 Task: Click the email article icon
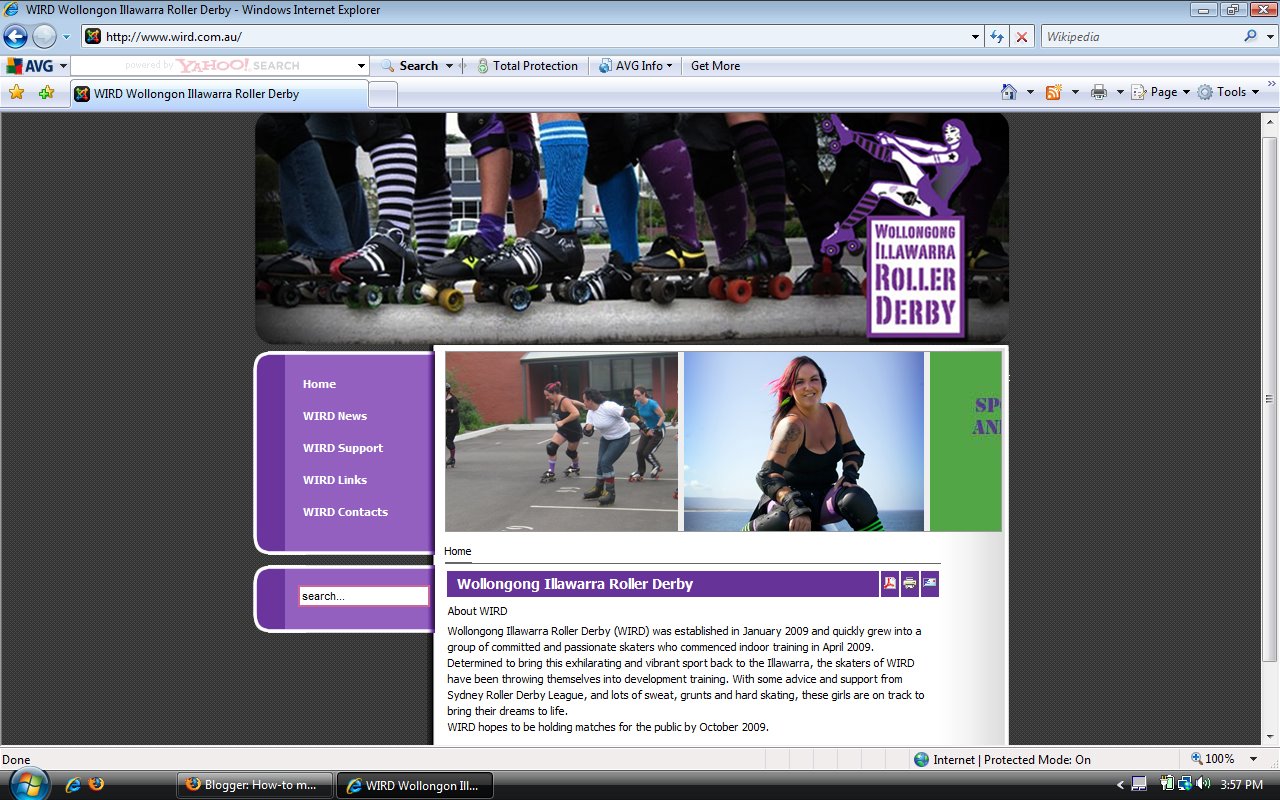(x=930, y=584)
